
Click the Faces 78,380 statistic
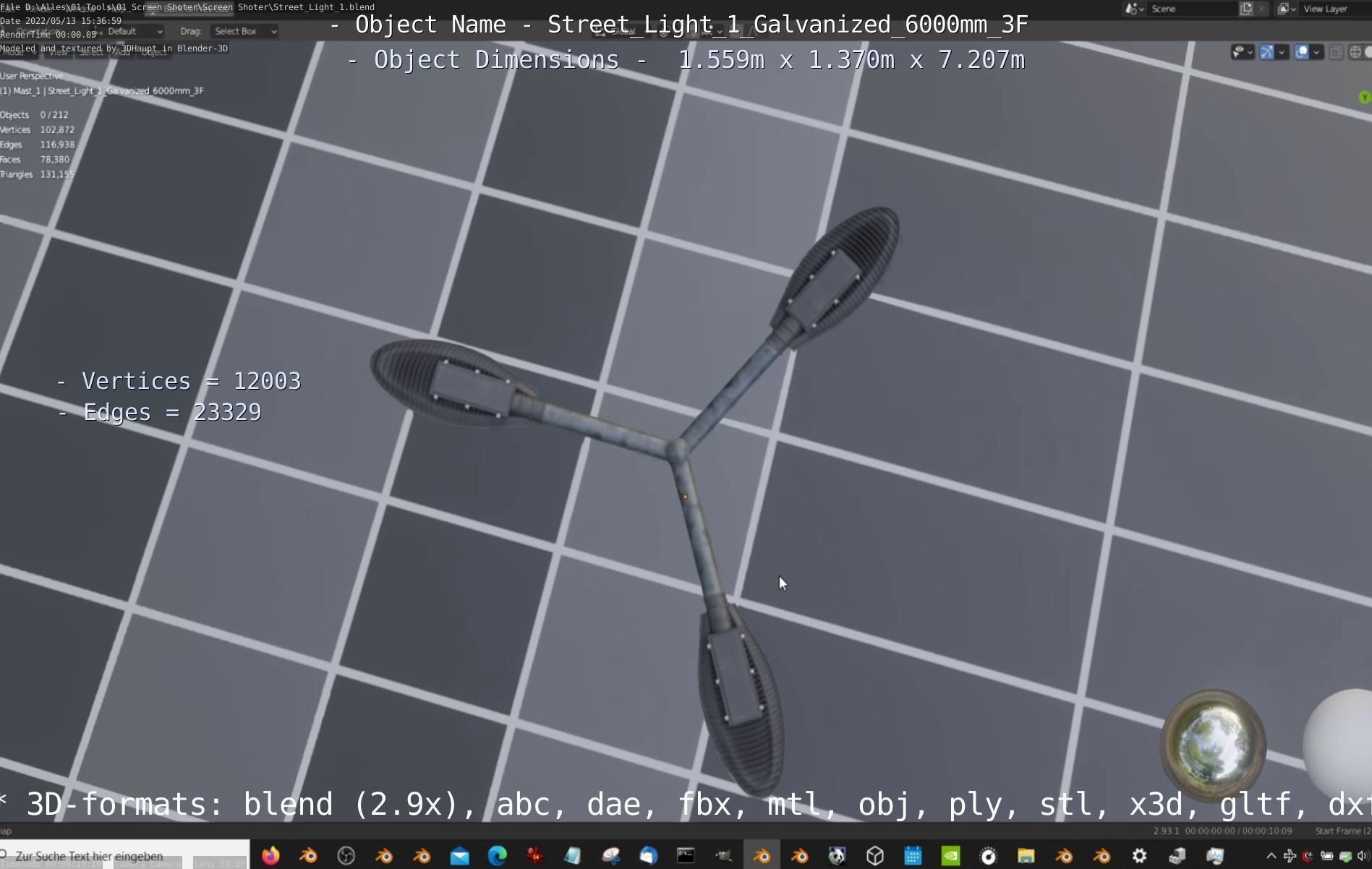35,160
